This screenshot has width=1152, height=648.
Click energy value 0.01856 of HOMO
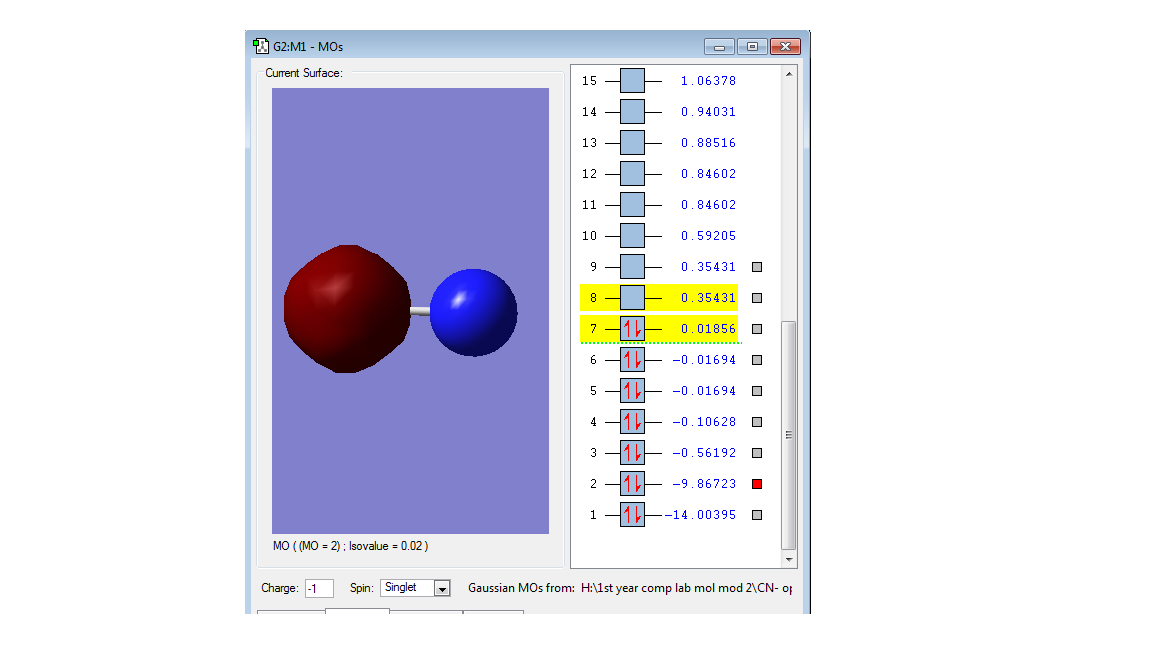(708, 329)
